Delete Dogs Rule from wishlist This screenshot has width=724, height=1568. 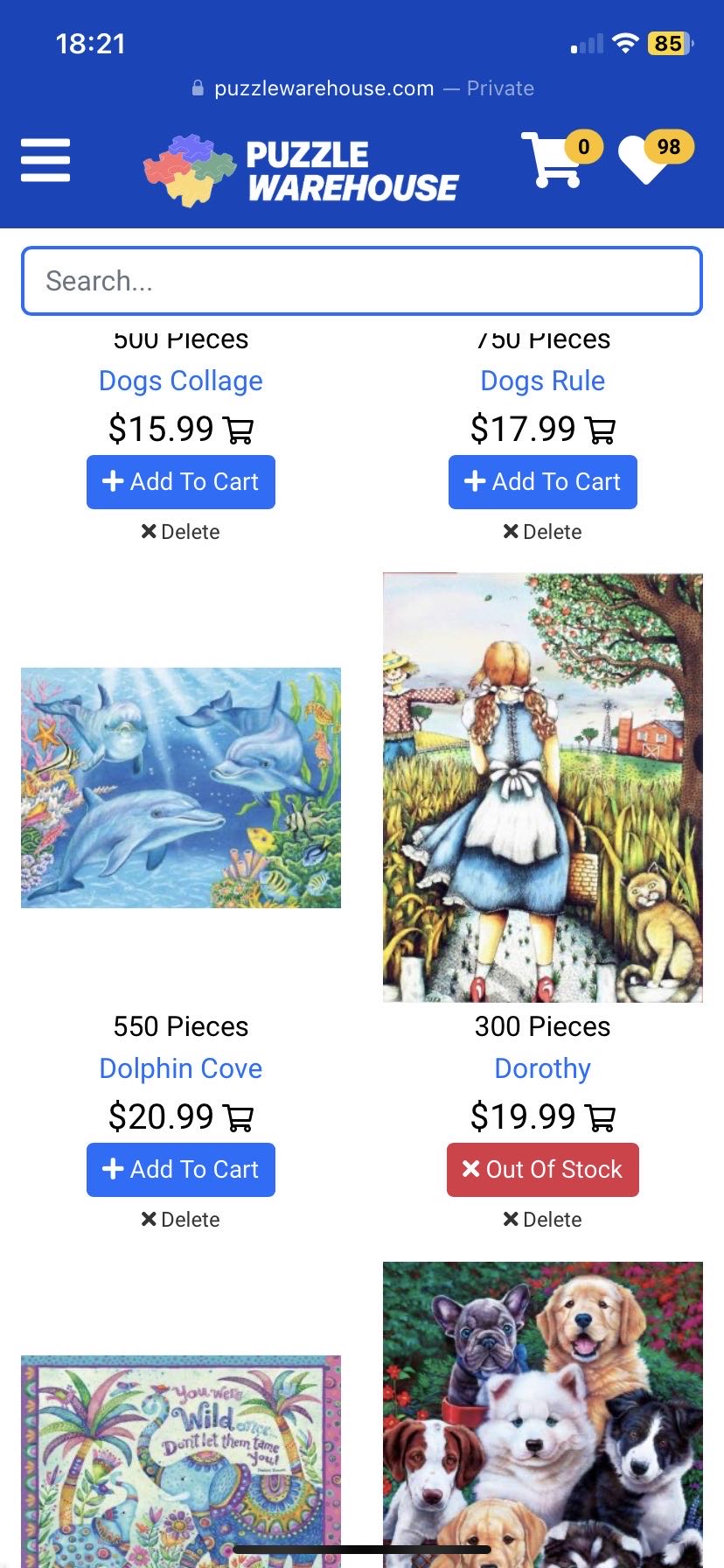[x=543, y=532]
